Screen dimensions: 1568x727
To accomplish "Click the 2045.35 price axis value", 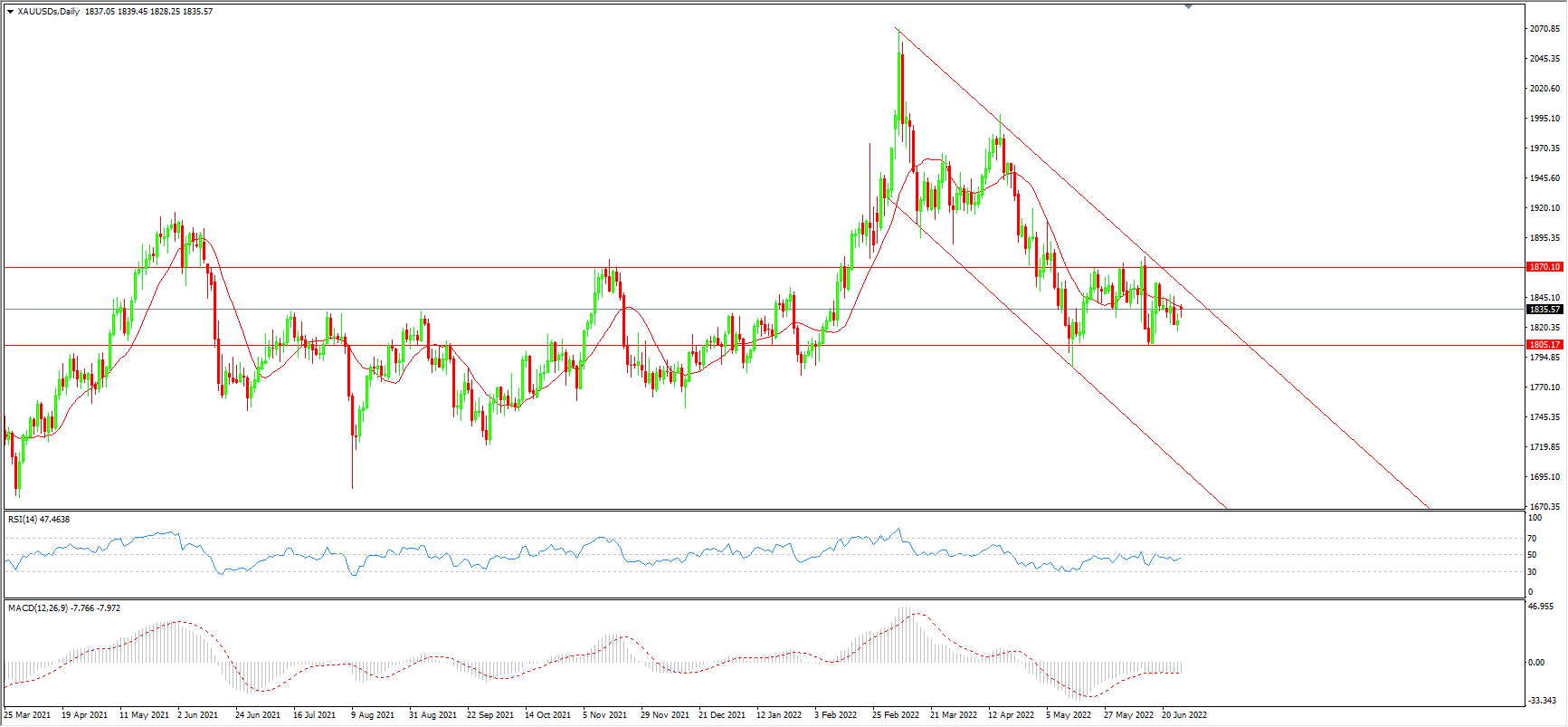I will [1544, 59].
